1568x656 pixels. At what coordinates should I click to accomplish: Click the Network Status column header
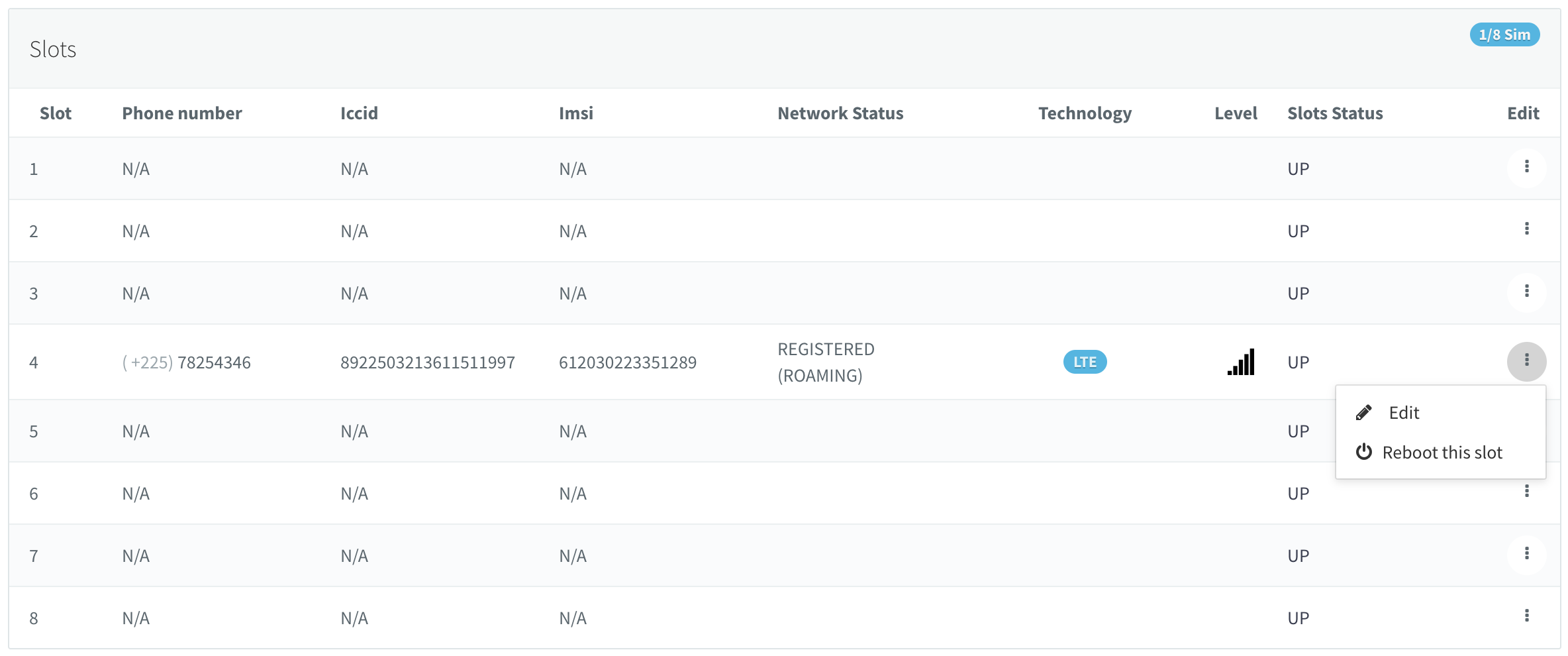[x=840, y=113]
